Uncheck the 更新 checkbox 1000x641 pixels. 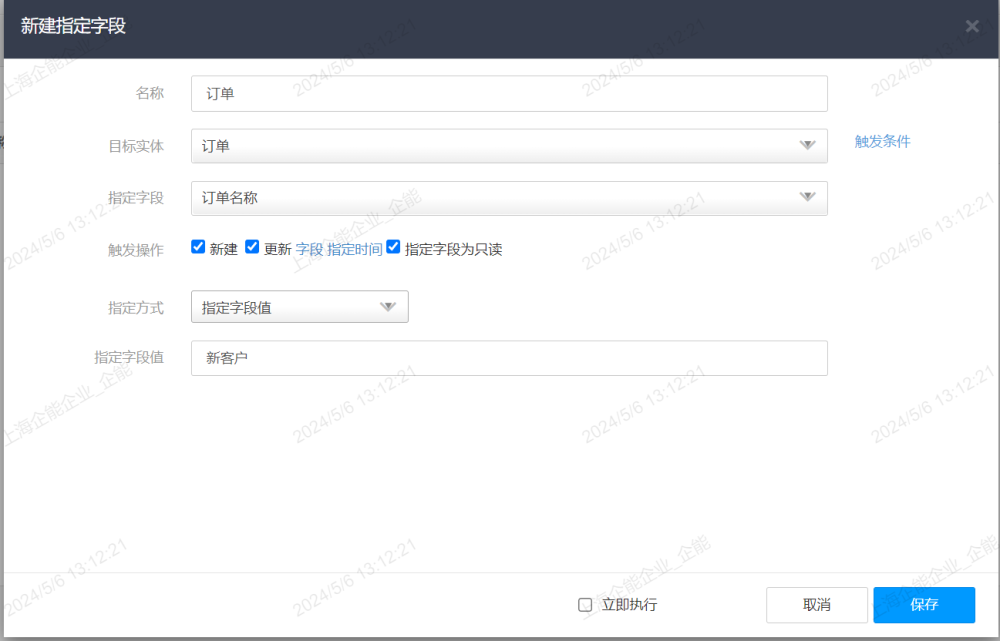point(252,247)
